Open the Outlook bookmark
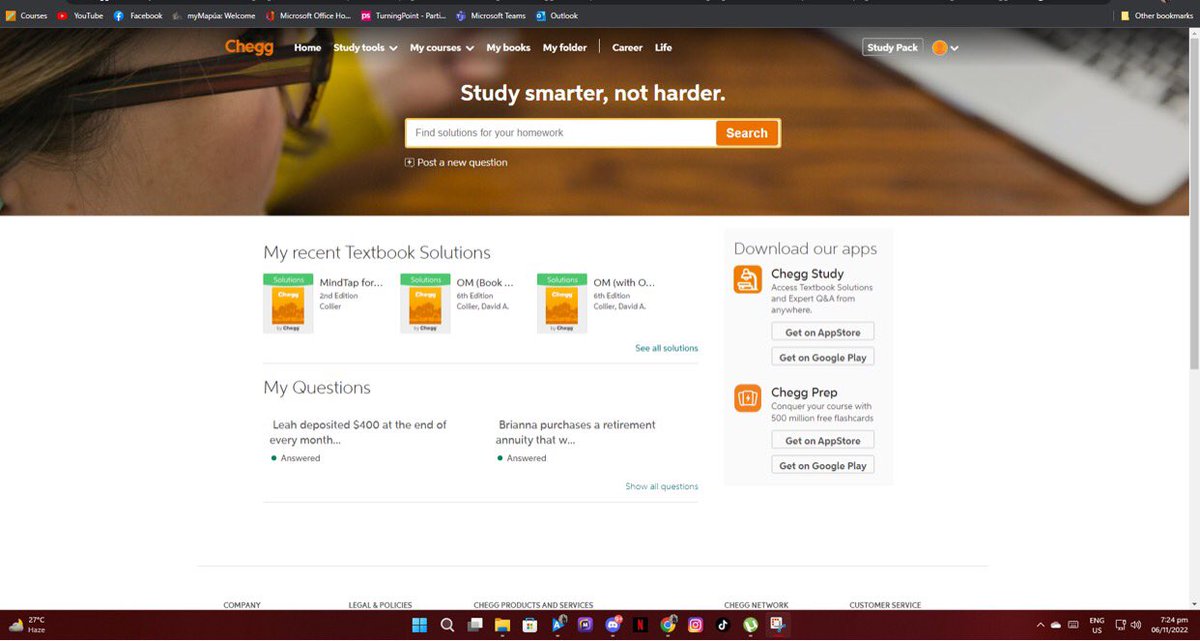 (557, 16)
